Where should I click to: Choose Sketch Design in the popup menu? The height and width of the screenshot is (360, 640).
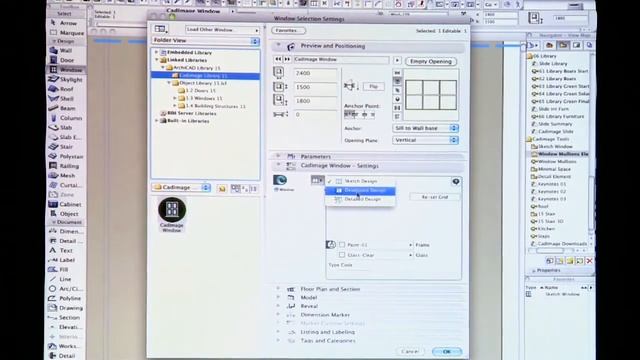(360, 181)
